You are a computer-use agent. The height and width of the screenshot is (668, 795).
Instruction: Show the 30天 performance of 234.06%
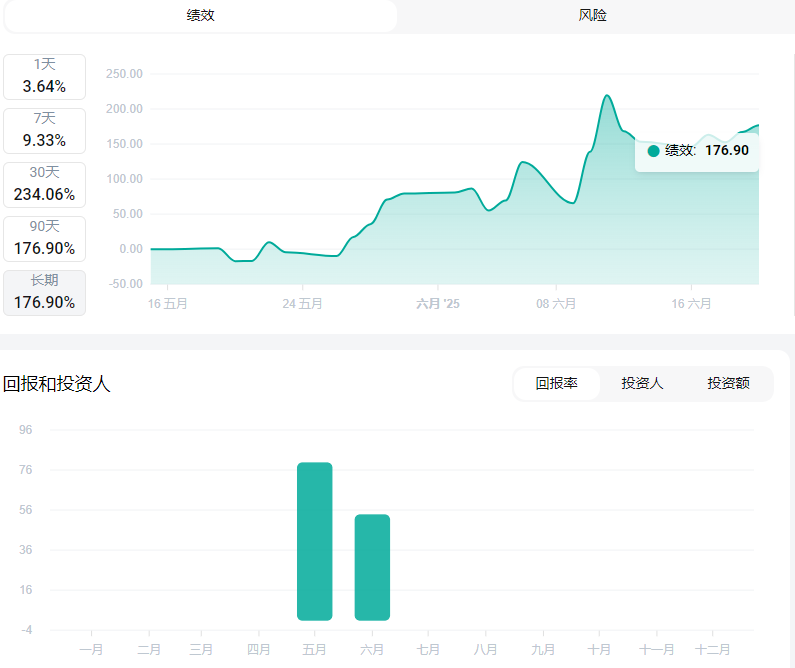[x=44, y=185]
